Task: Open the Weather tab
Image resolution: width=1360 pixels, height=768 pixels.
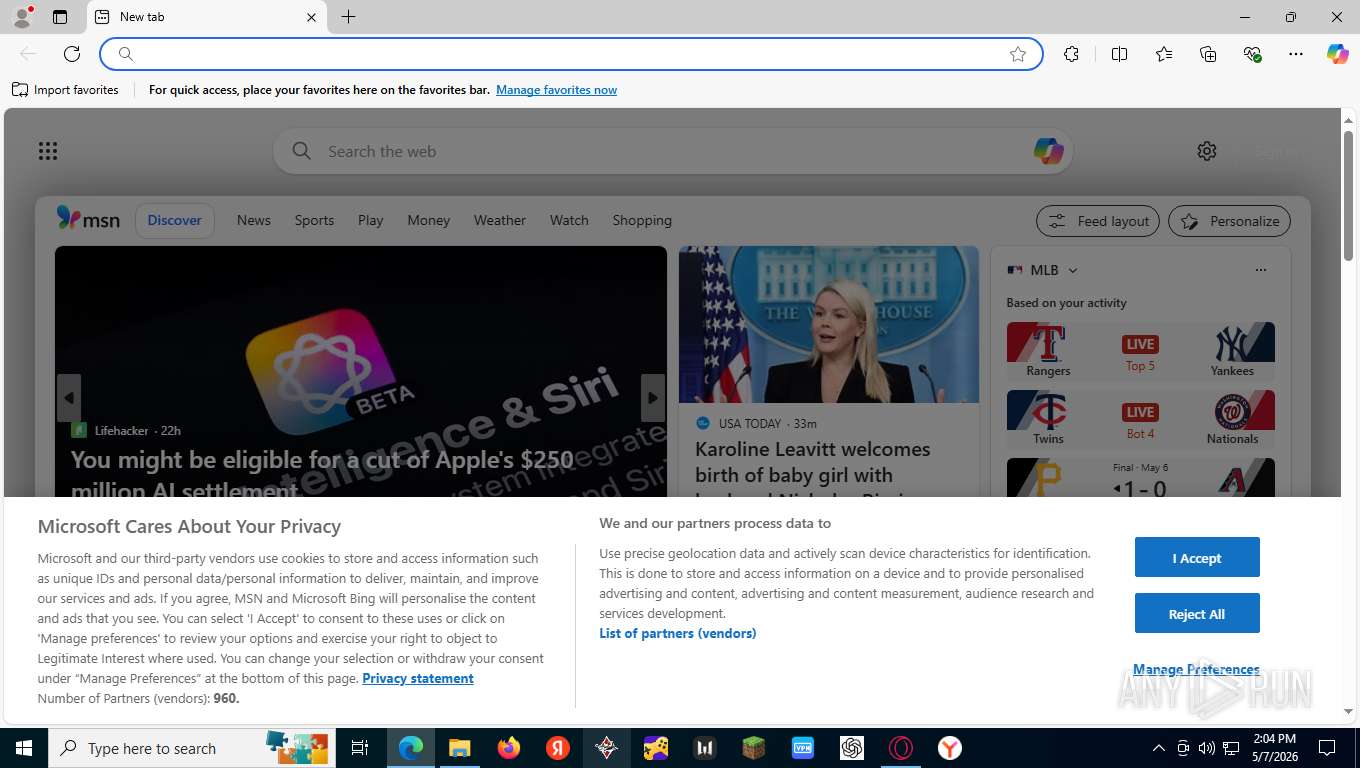Action: tap(500, 220)
